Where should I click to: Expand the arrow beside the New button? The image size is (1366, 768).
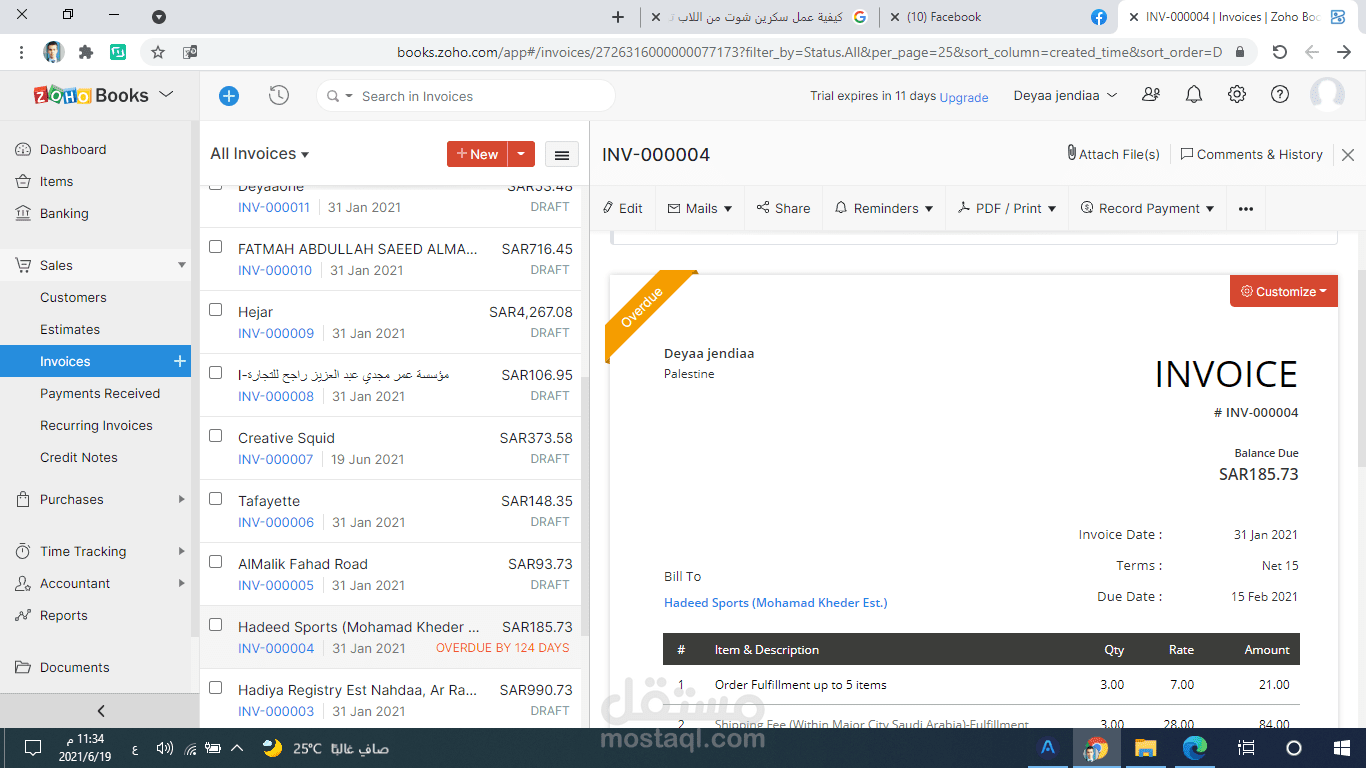tap(522, 154)
